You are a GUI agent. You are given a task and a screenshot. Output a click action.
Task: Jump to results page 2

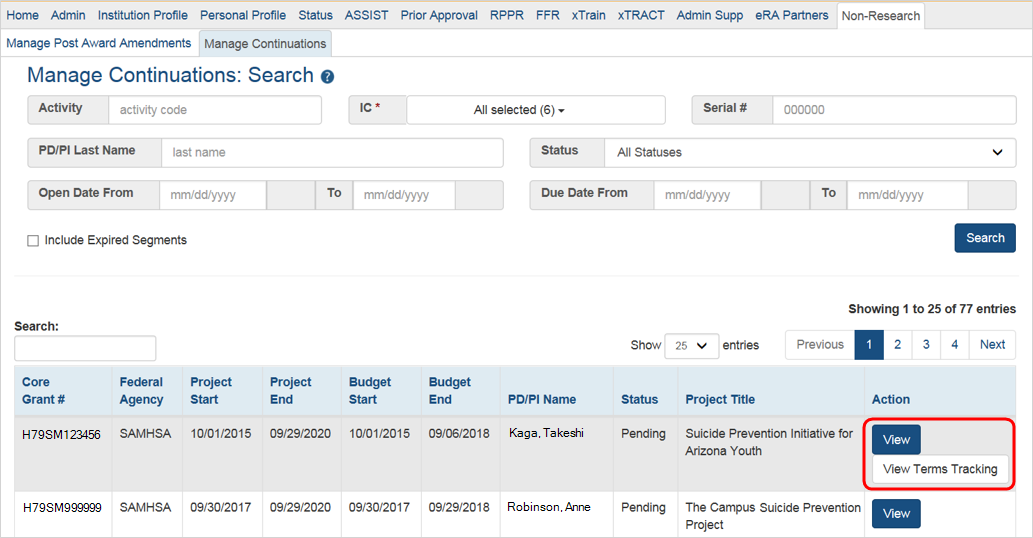[897, 345]
